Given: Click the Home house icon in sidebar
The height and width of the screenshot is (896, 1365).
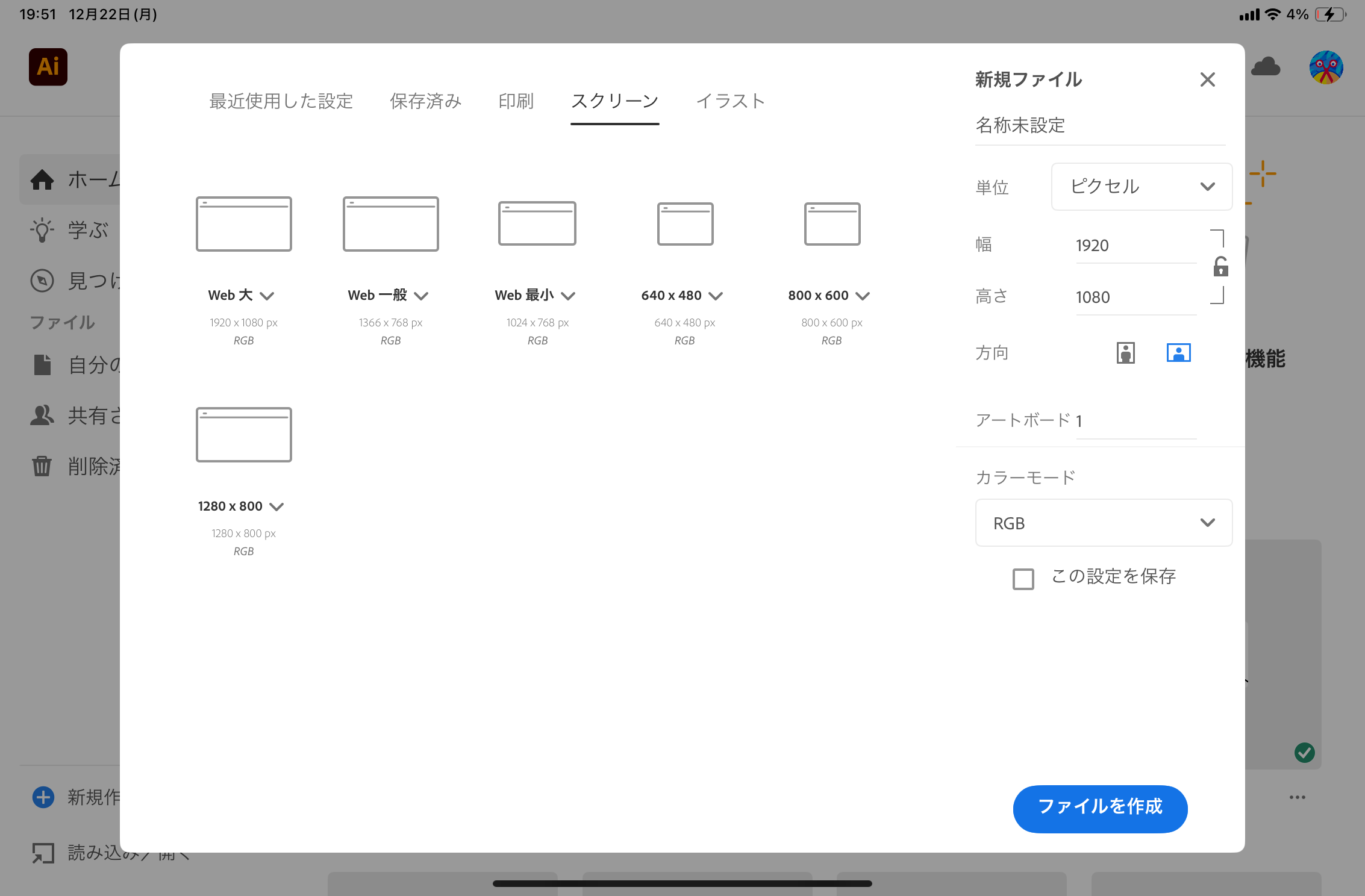Looking at the screenshot, I should pos(42,179).
